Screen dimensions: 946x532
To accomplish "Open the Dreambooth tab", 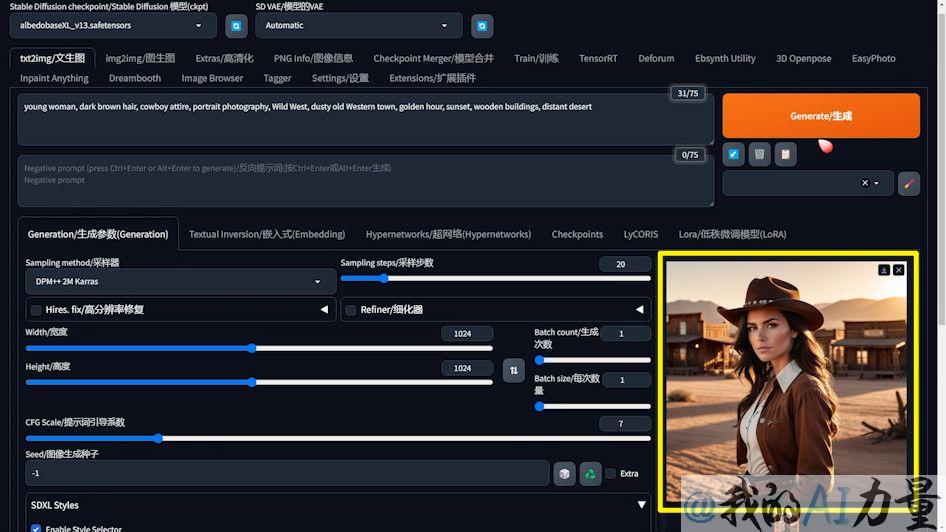I will 135,78.
